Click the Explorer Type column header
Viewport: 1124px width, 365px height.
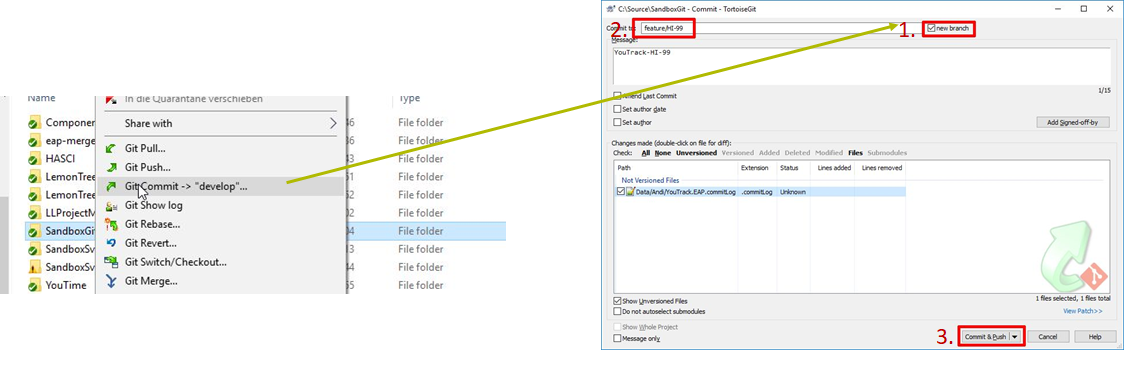409,98
